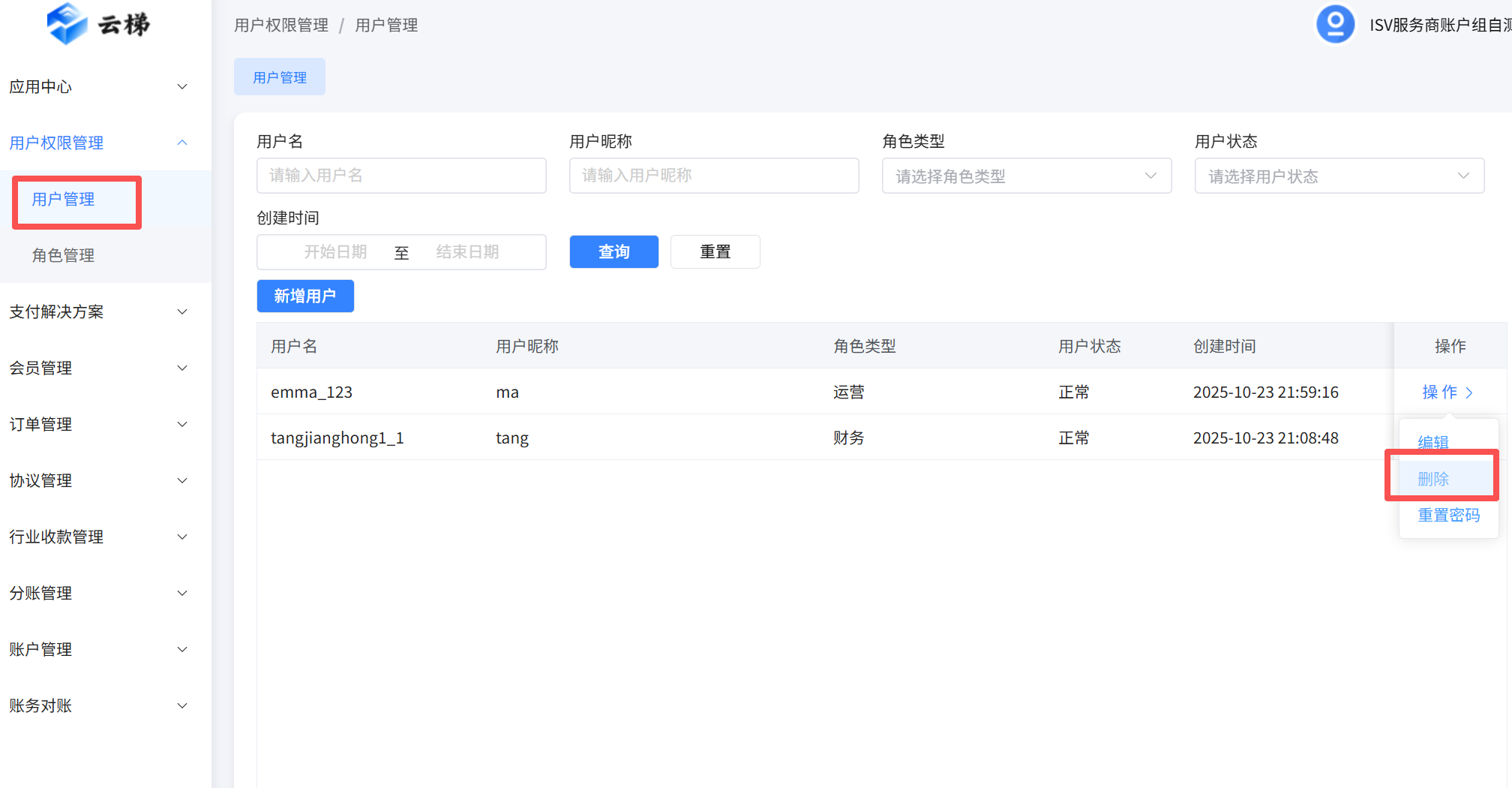Pick the 开始日期 start date field

[x=335, y=252]
